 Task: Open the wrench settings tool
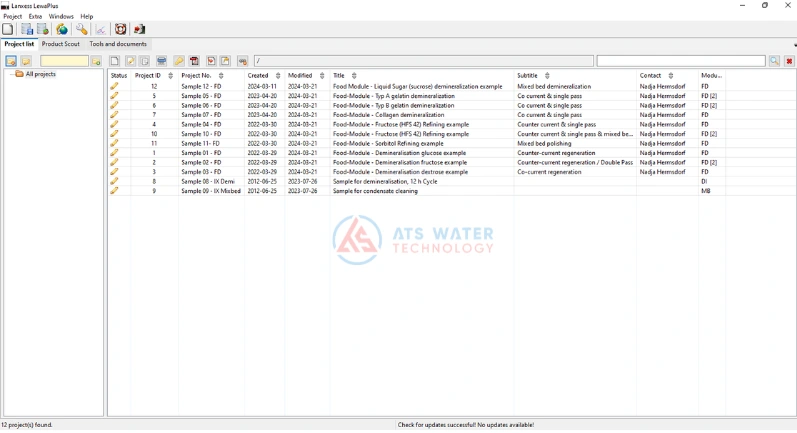coord(81,29)
